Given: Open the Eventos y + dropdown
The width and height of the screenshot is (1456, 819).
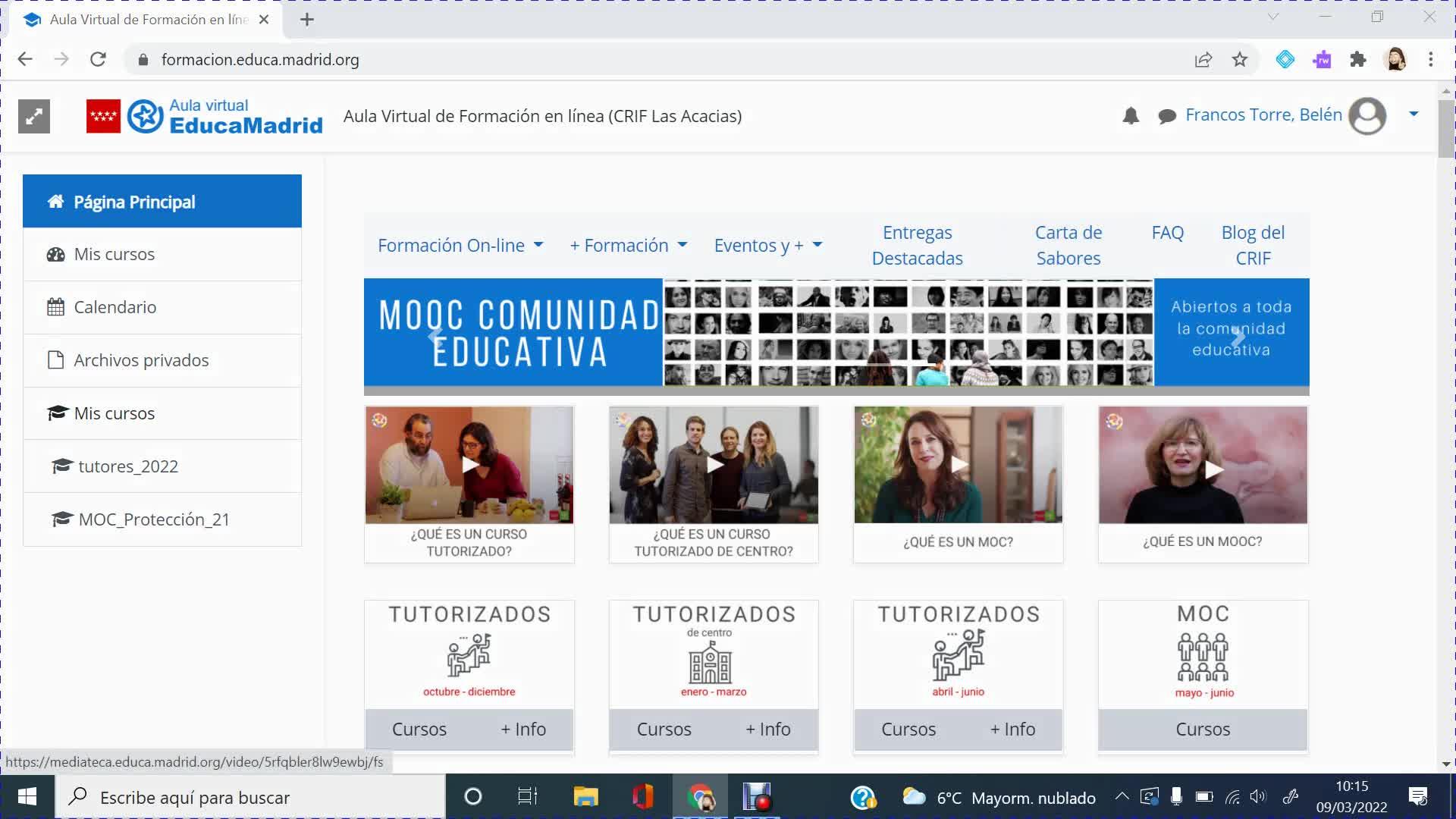Looking at the screenshot, I should (x=768, y=246).
